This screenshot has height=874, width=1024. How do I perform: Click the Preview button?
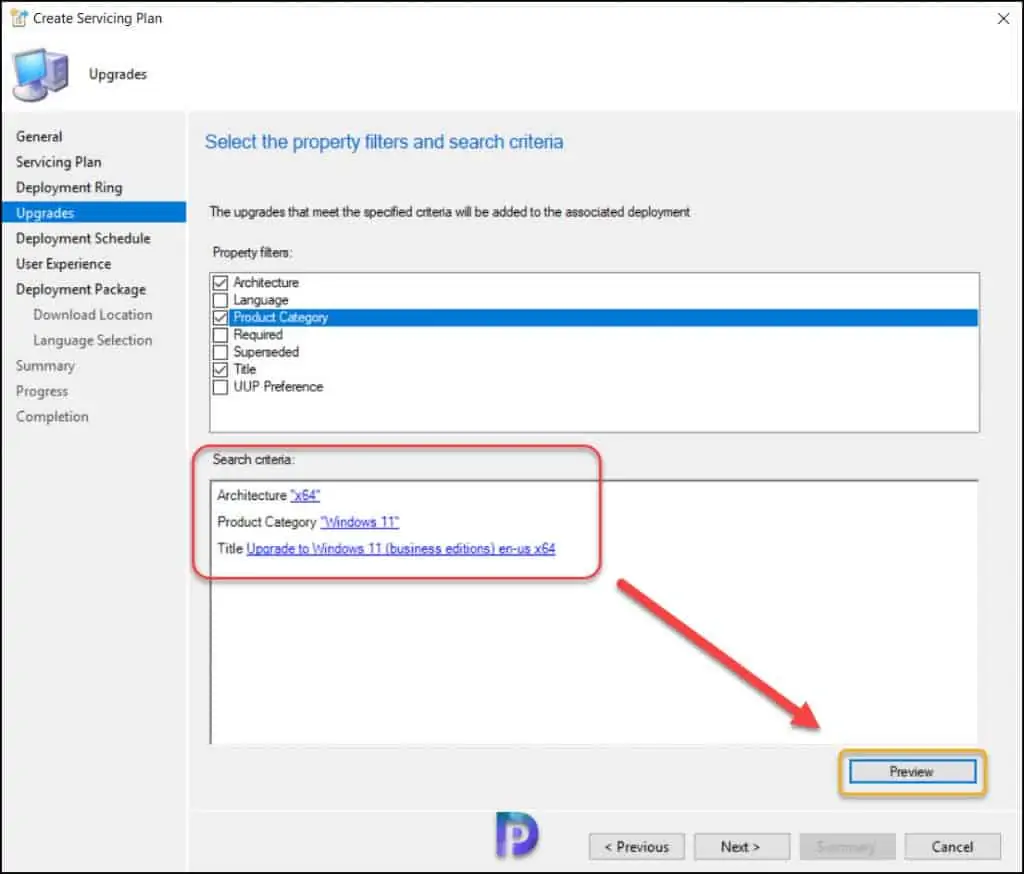pos(912,772)
